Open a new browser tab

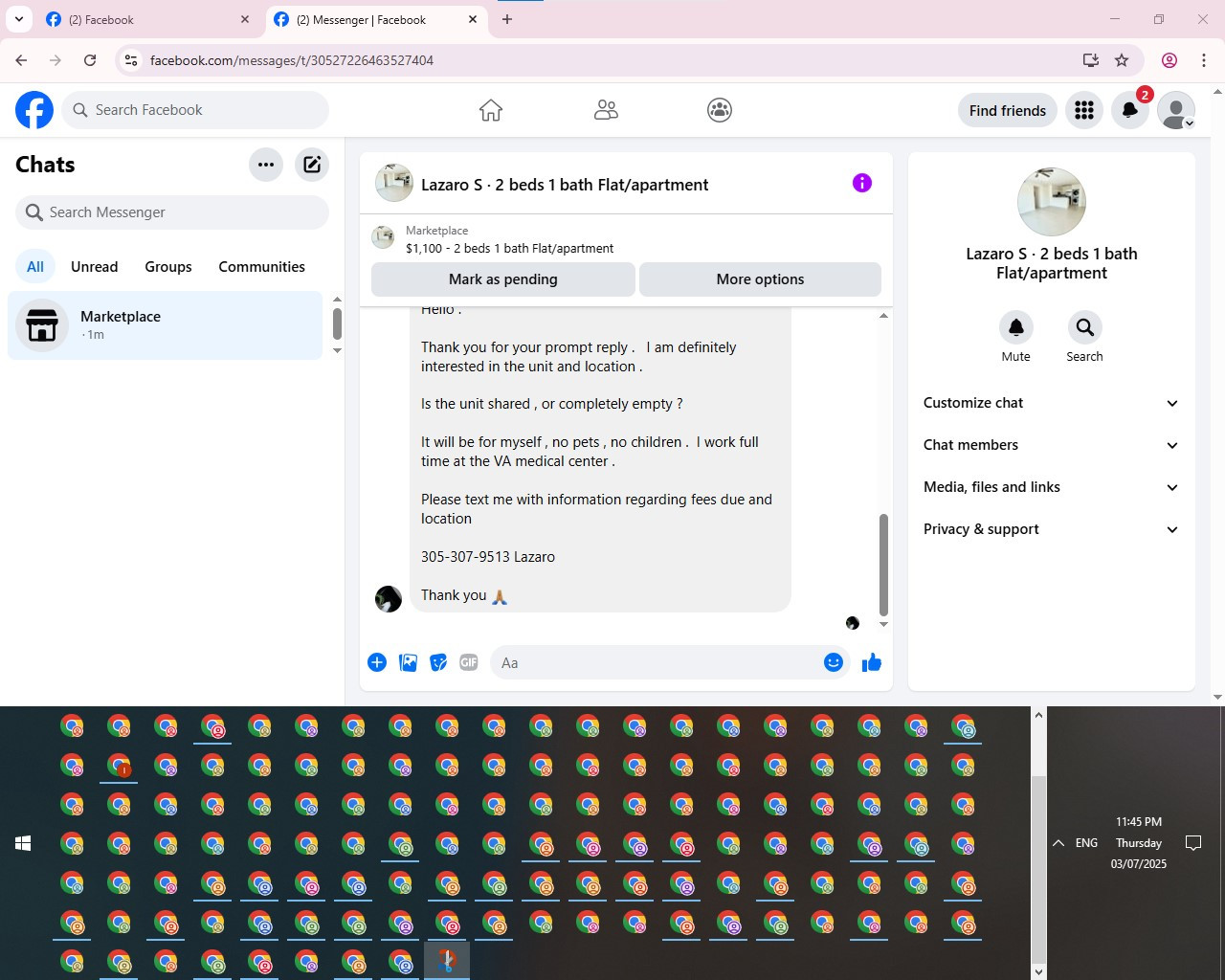(x=507, y=19)
